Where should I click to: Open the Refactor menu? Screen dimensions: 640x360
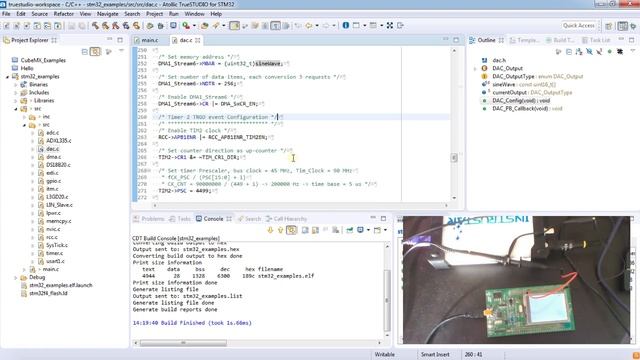point(64,14)
